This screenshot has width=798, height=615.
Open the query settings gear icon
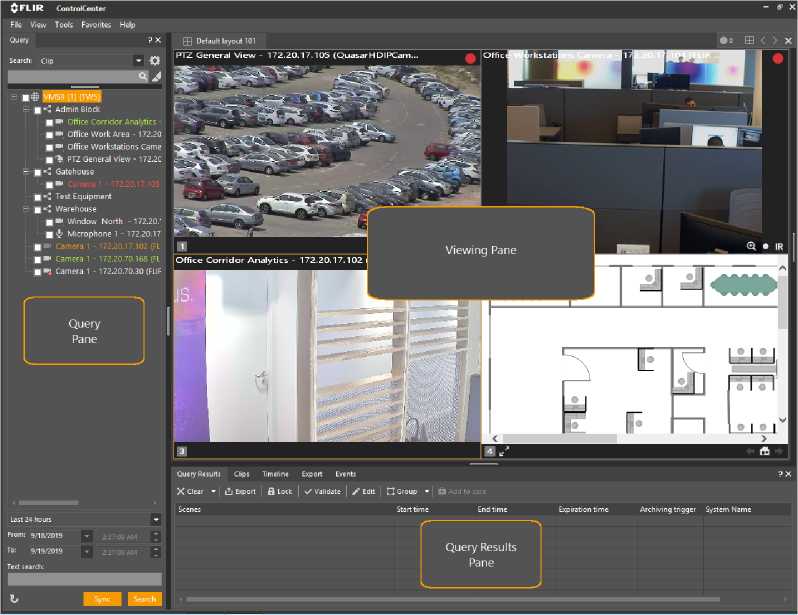click(155, 60)
